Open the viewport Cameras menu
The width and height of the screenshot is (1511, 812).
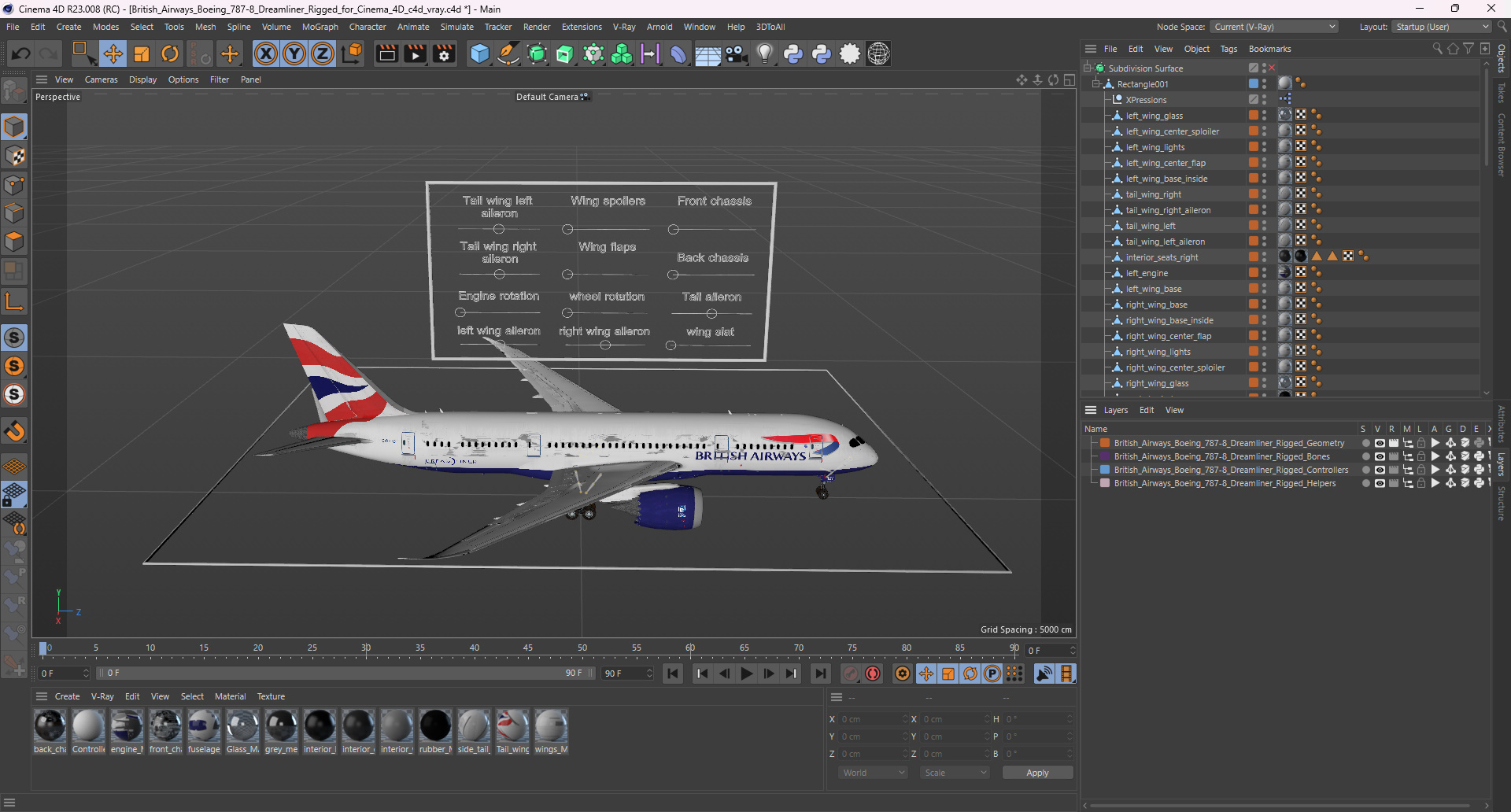click(x=101, y=79)
